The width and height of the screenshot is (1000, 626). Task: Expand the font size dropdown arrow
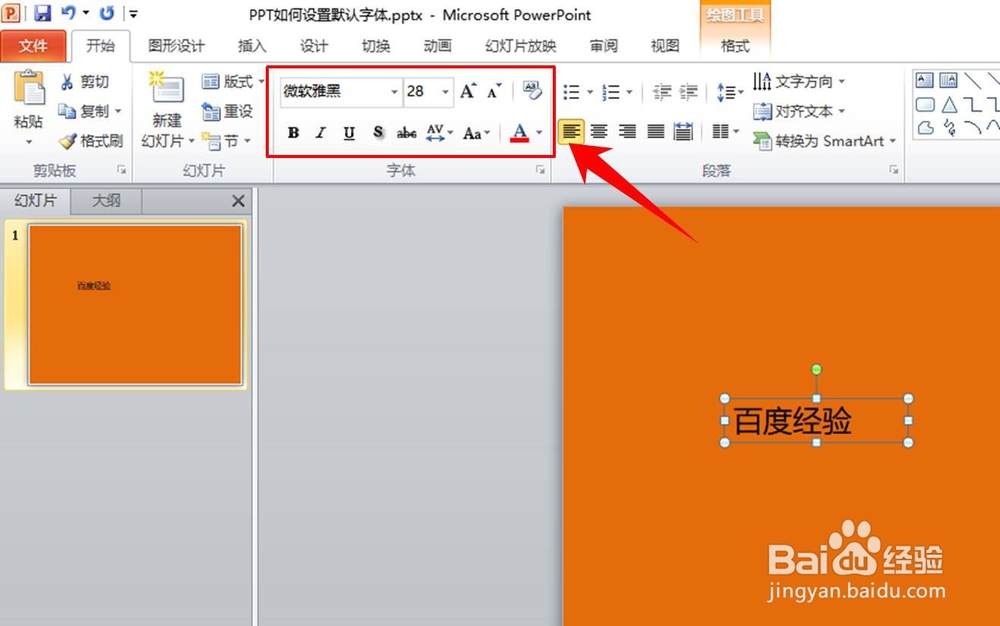pos(445,92)
